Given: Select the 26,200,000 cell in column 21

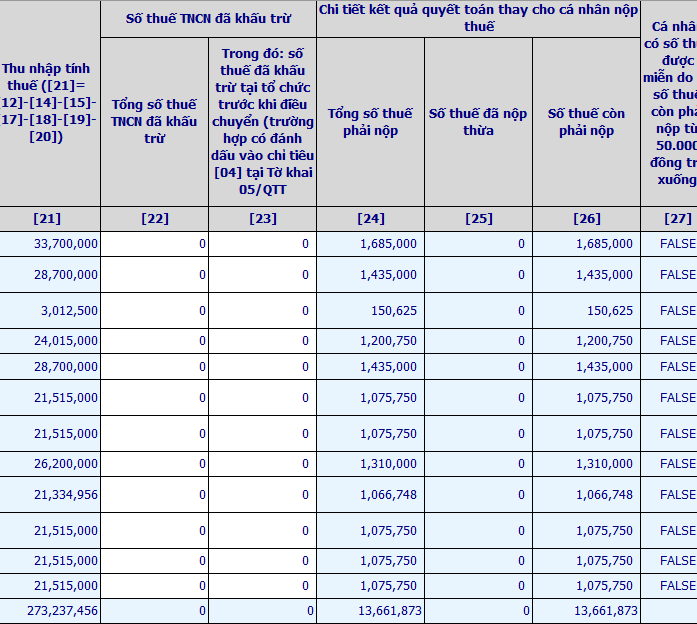Looking at the screenshot, I should [65, 464].
